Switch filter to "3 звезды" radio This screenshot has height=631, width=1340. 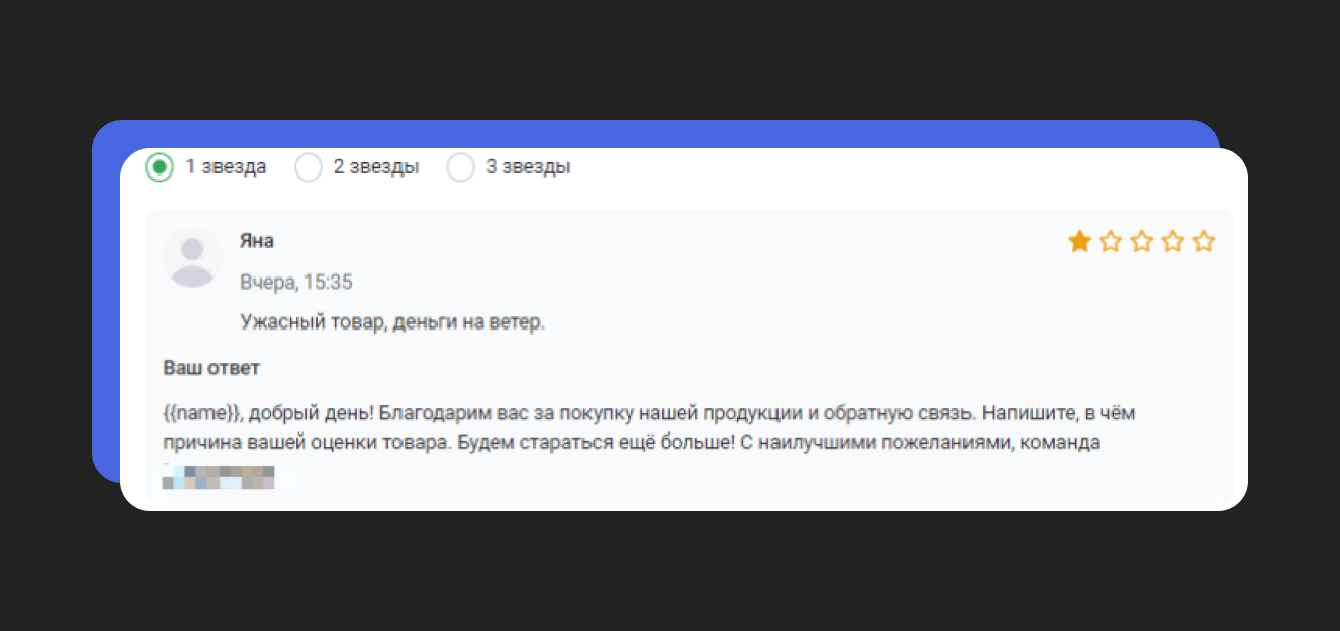click(460, 167)
